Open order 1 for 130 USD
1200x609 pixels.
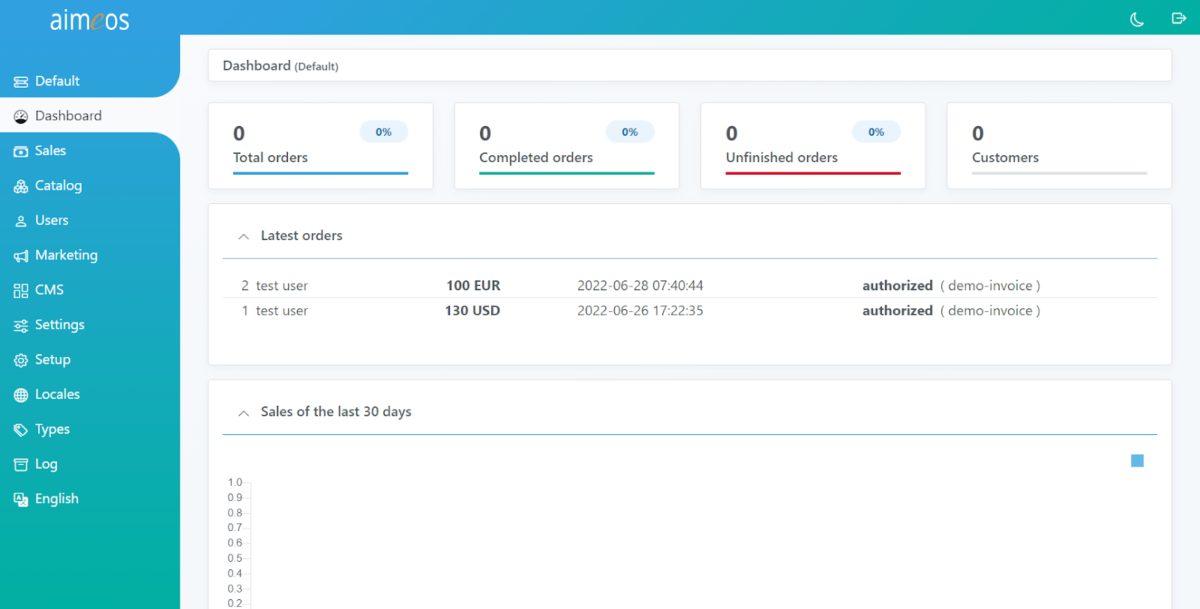[x=690, y=311]
